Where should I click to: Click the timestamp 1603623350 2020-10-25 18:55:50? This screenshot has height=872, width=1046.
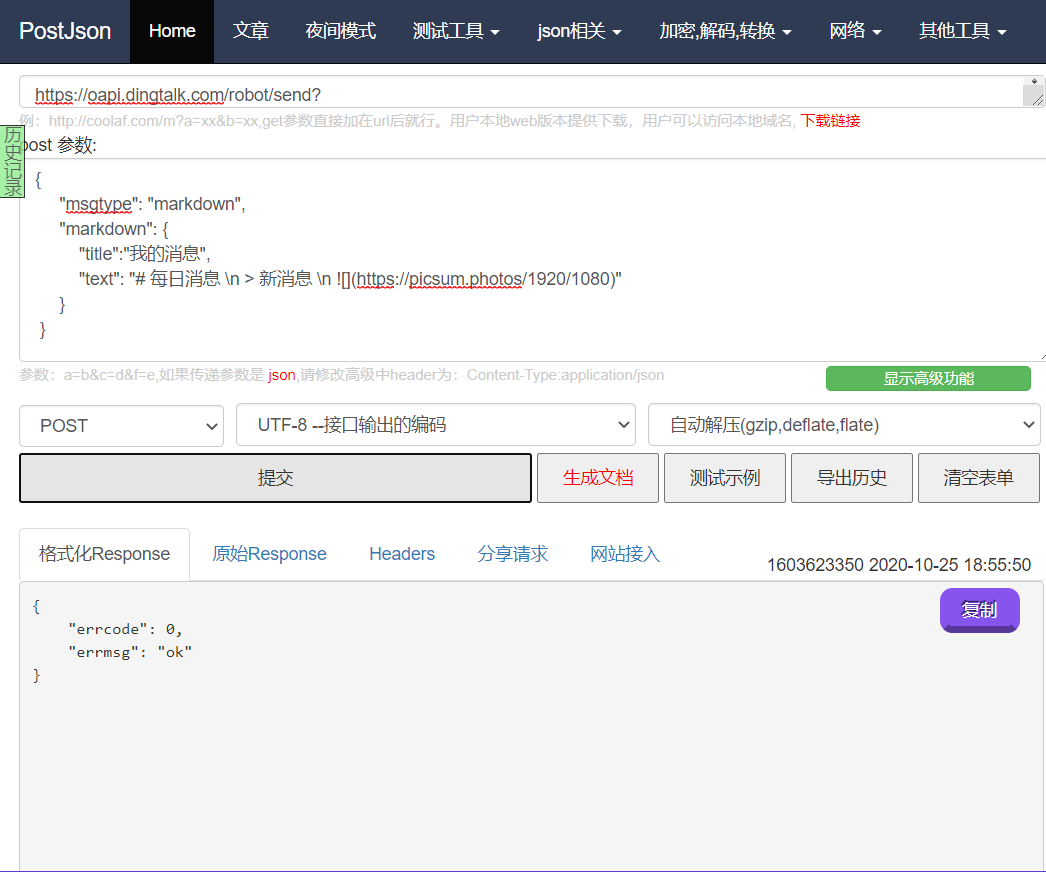[x=899, y=565]
